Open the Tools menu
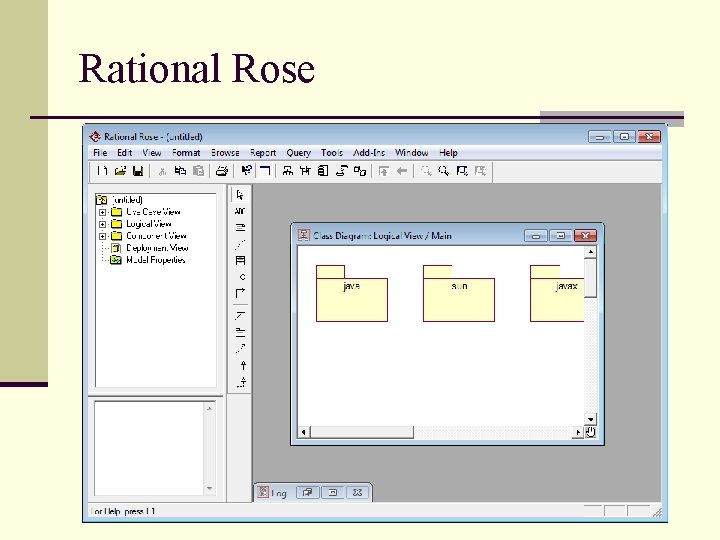720x540 pixels. 332,152
